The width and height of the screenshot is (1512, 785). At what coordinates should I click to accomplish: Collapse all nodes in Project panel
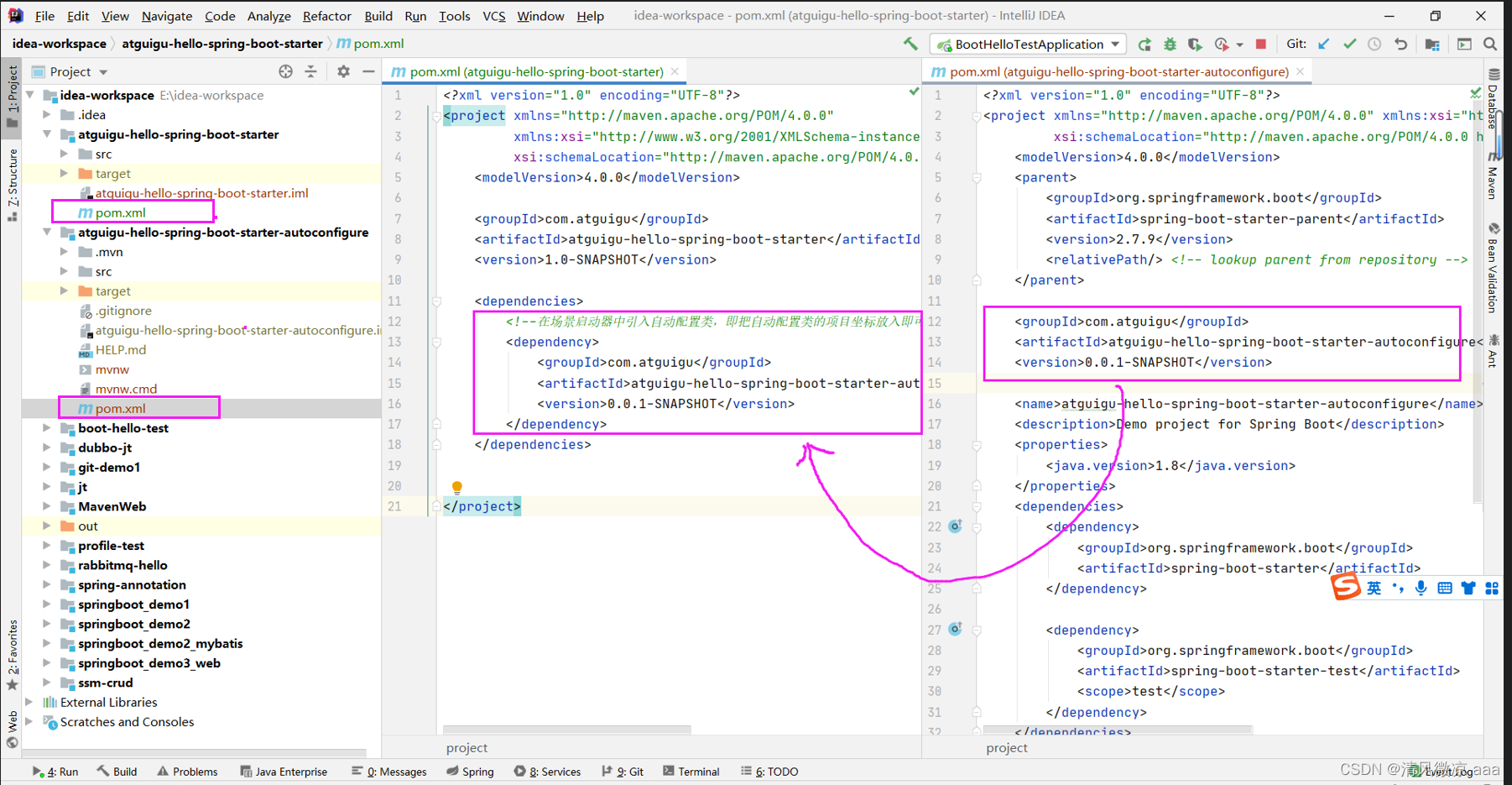click(311, 71)
